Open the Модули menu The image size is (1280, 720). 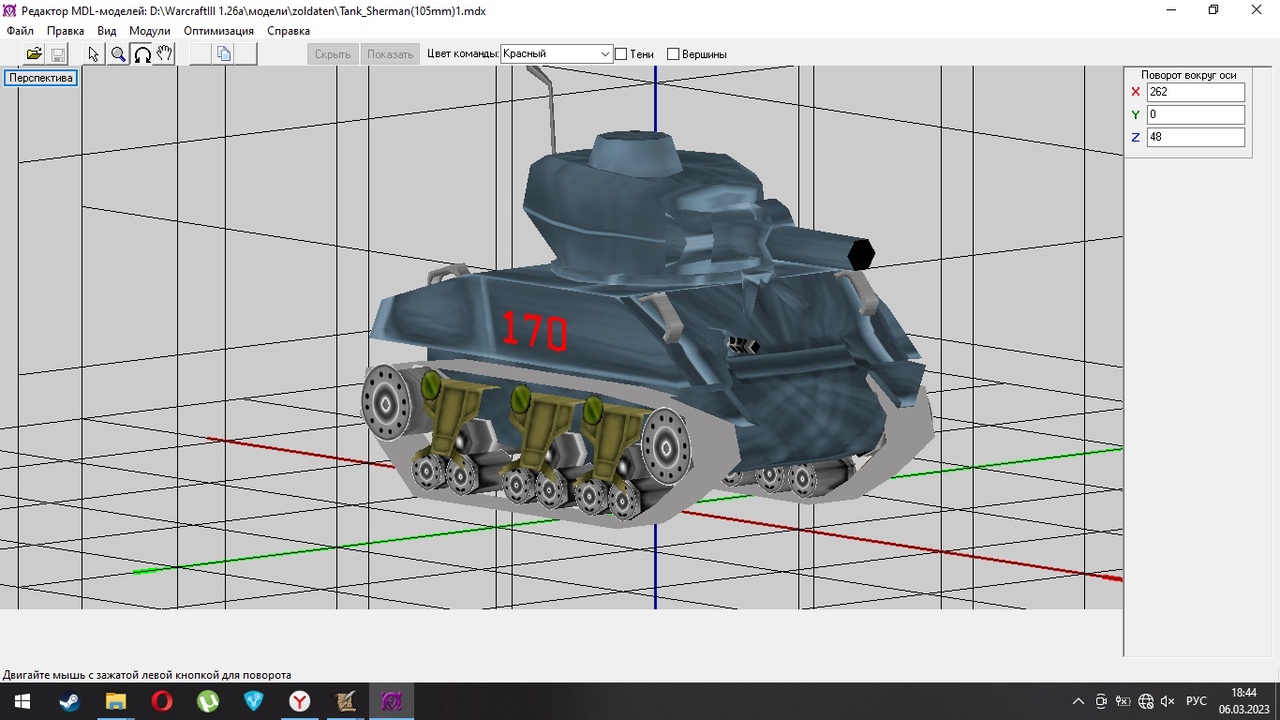(150, 31)
